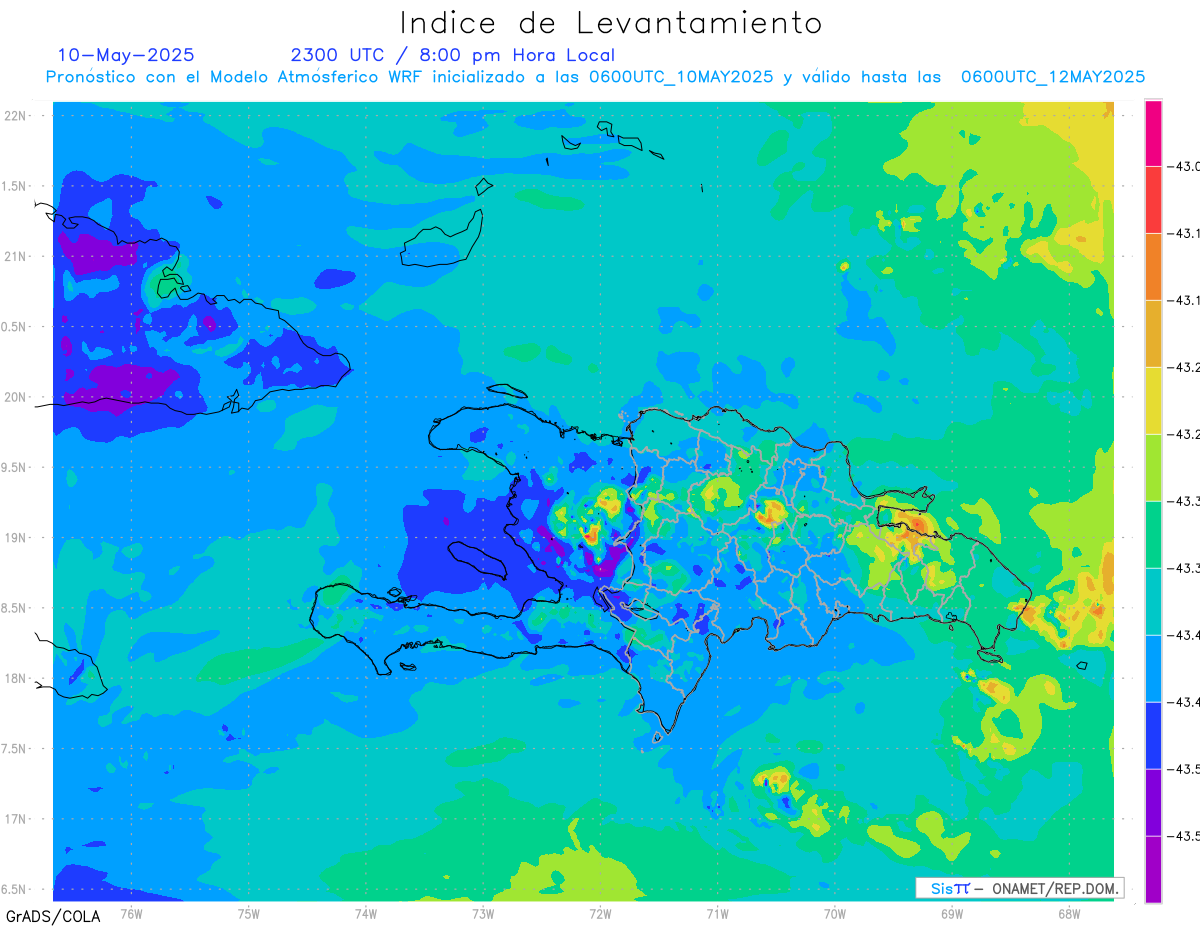
Task: Select the date text 10-May-2025
Action: (x=126, y=55)
